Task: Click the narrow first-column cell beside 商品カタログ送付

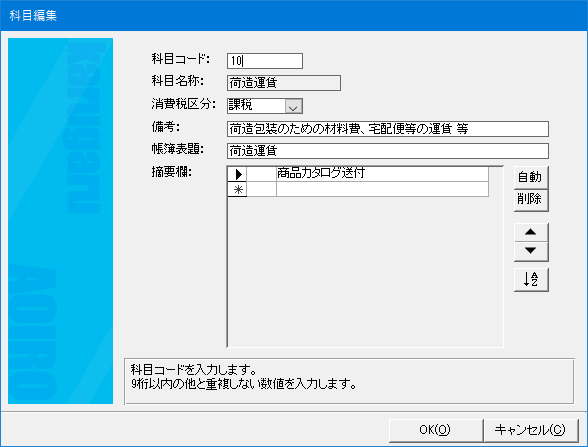Action: click(x=261, y=174)
